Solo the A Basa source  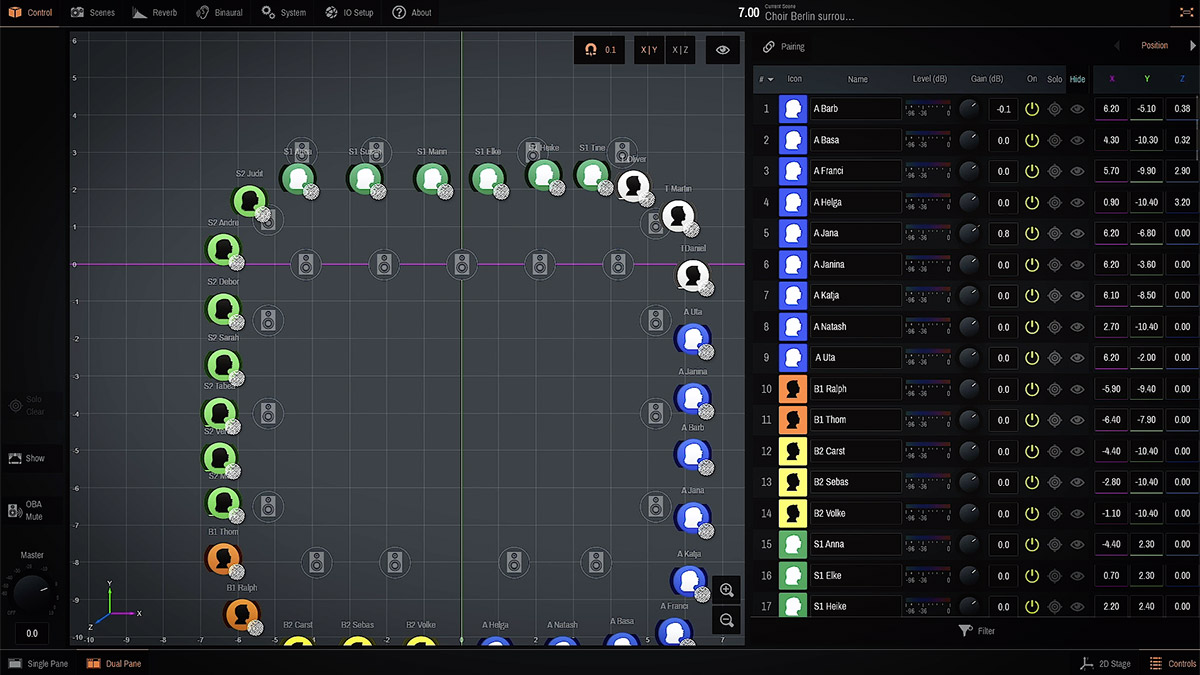coord(1055,140)
